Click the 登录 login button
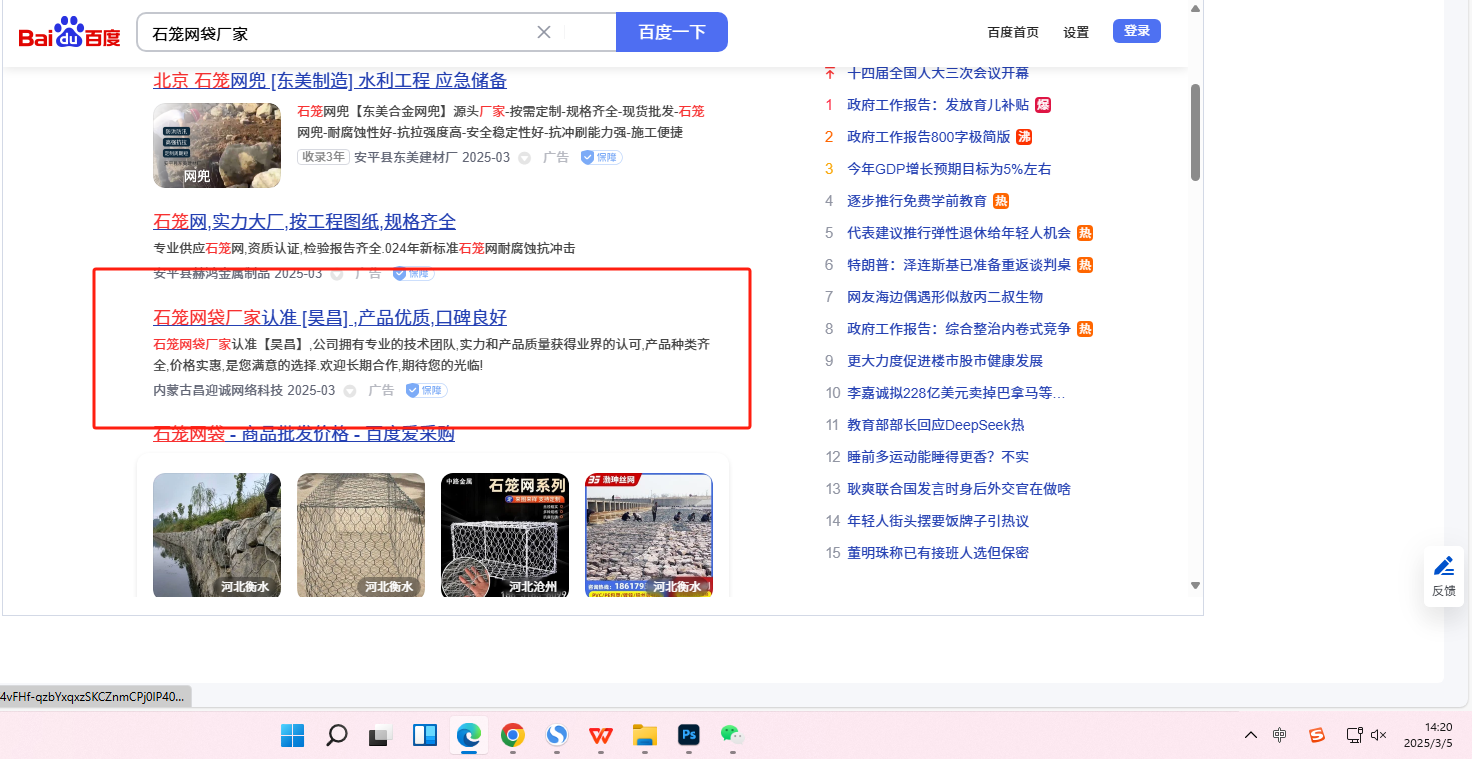Image resolution: width=1472 pixels, height=759 pixels. click(1137, 31)
